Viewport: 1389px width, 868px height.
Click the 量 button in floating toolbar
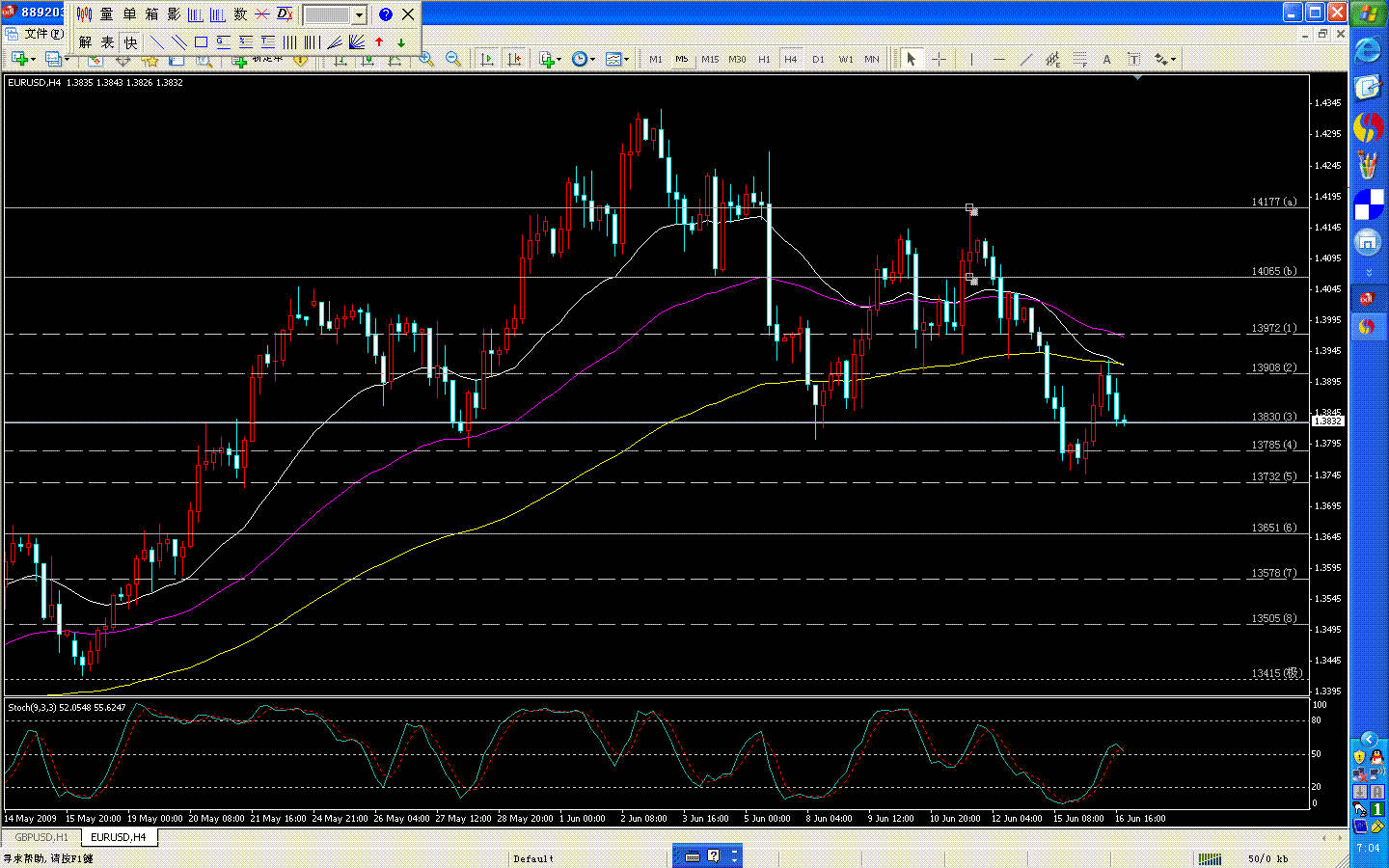[106, 14]
